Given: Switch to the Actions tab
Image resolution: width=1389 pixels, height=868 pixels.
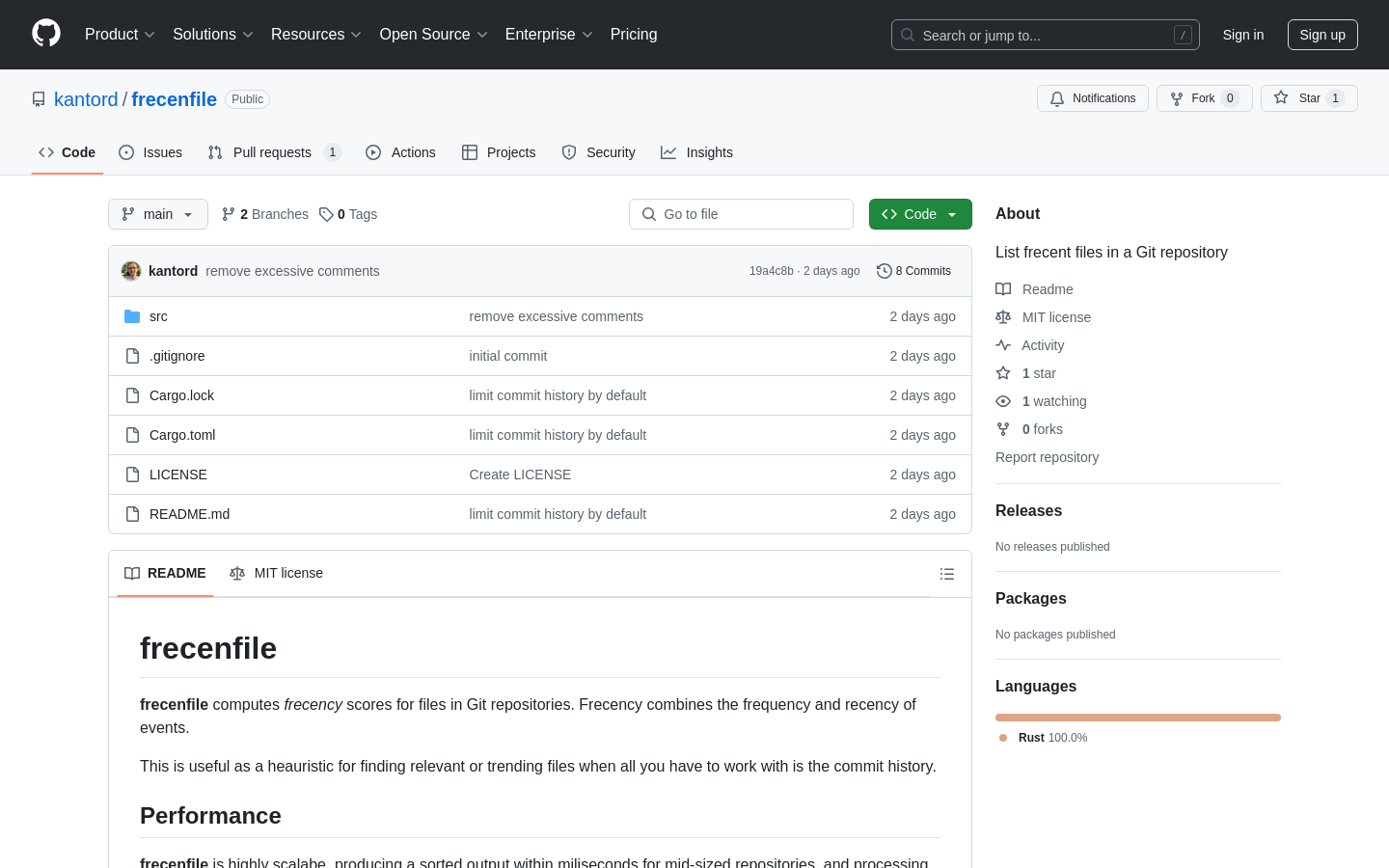Looking at the screenshot, I should pyautogui.click(x=401, y=152).
